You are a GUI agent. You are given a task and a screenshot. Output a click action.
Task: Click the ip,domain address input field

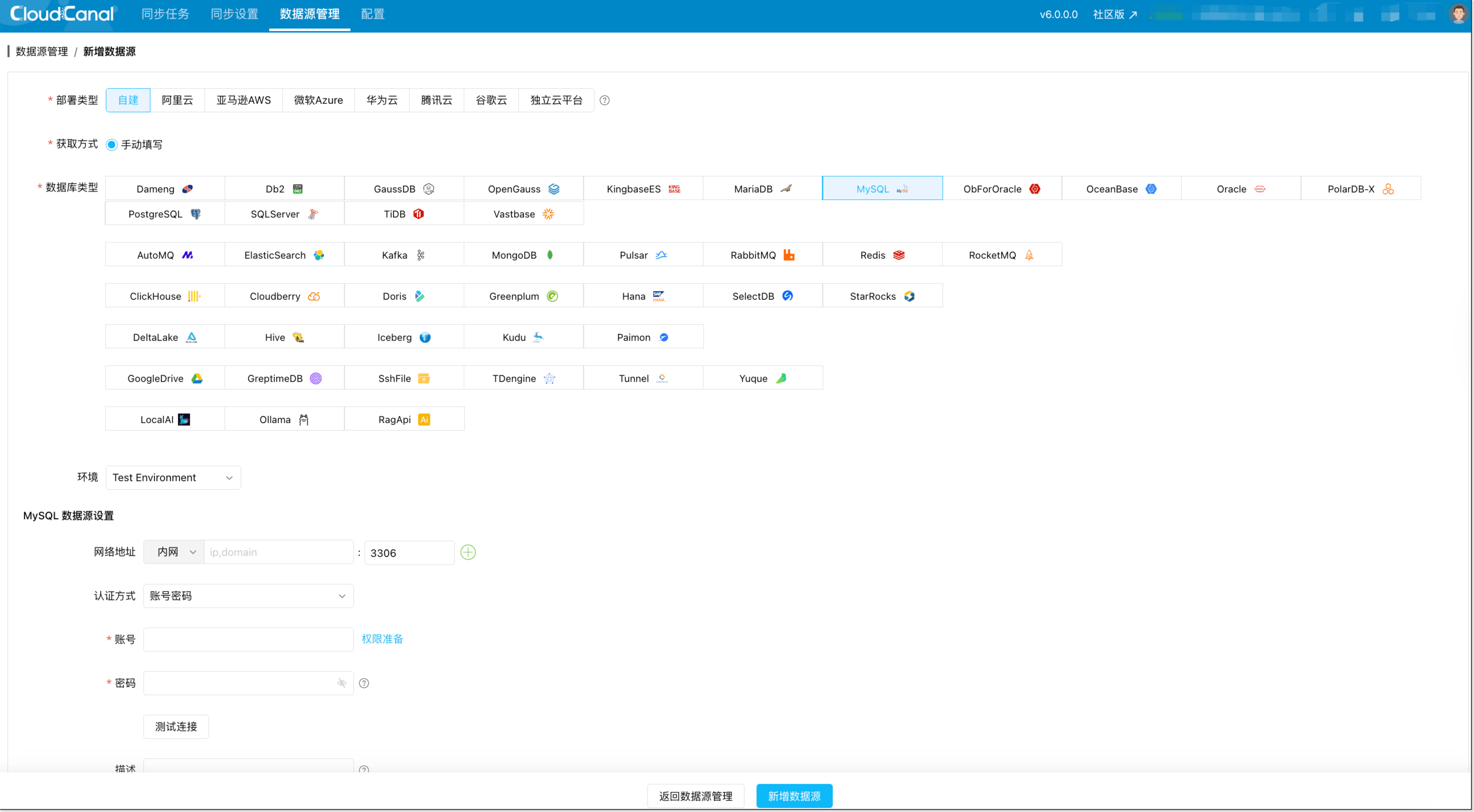pyautogui.click(x=279, y=552)
